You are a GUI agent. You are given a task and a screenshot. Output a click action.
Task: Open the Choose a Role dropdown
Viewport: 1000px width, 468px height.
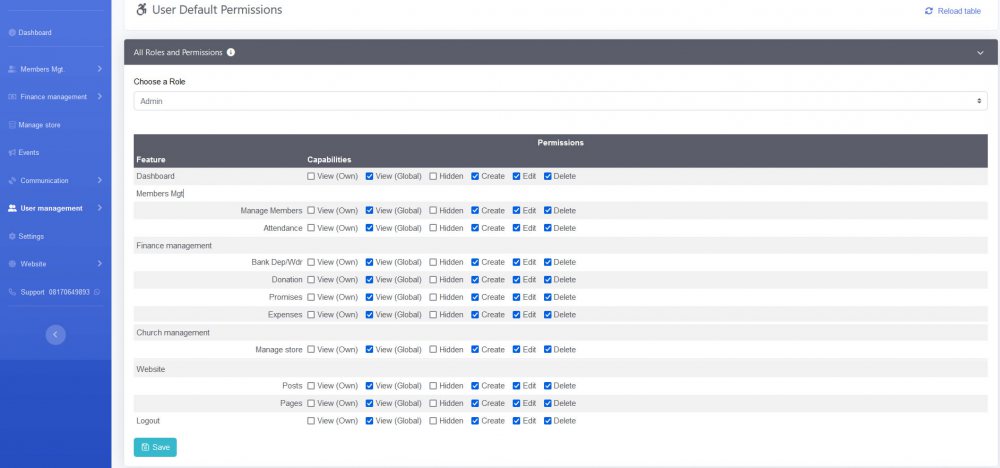[560, 101]
